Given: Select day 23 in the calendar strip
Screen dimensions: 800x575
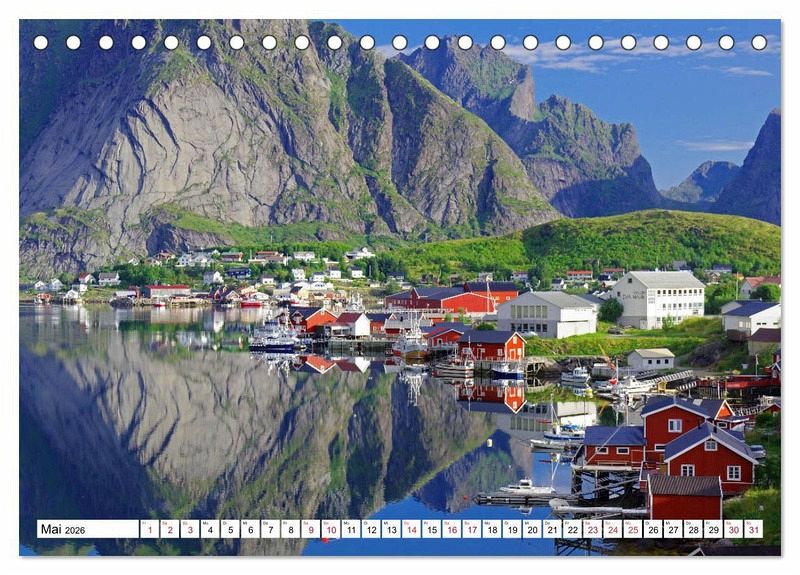Looking at the screenshot, I should click(593, 529).
